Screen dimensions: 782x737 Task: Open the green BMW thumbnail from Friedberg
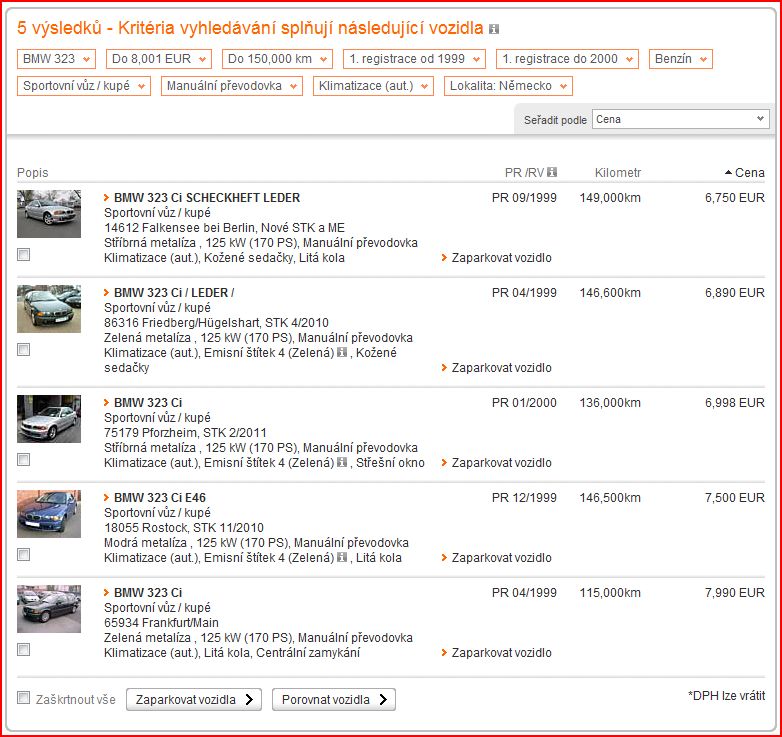pyautogui.click(x=49, y=309)
